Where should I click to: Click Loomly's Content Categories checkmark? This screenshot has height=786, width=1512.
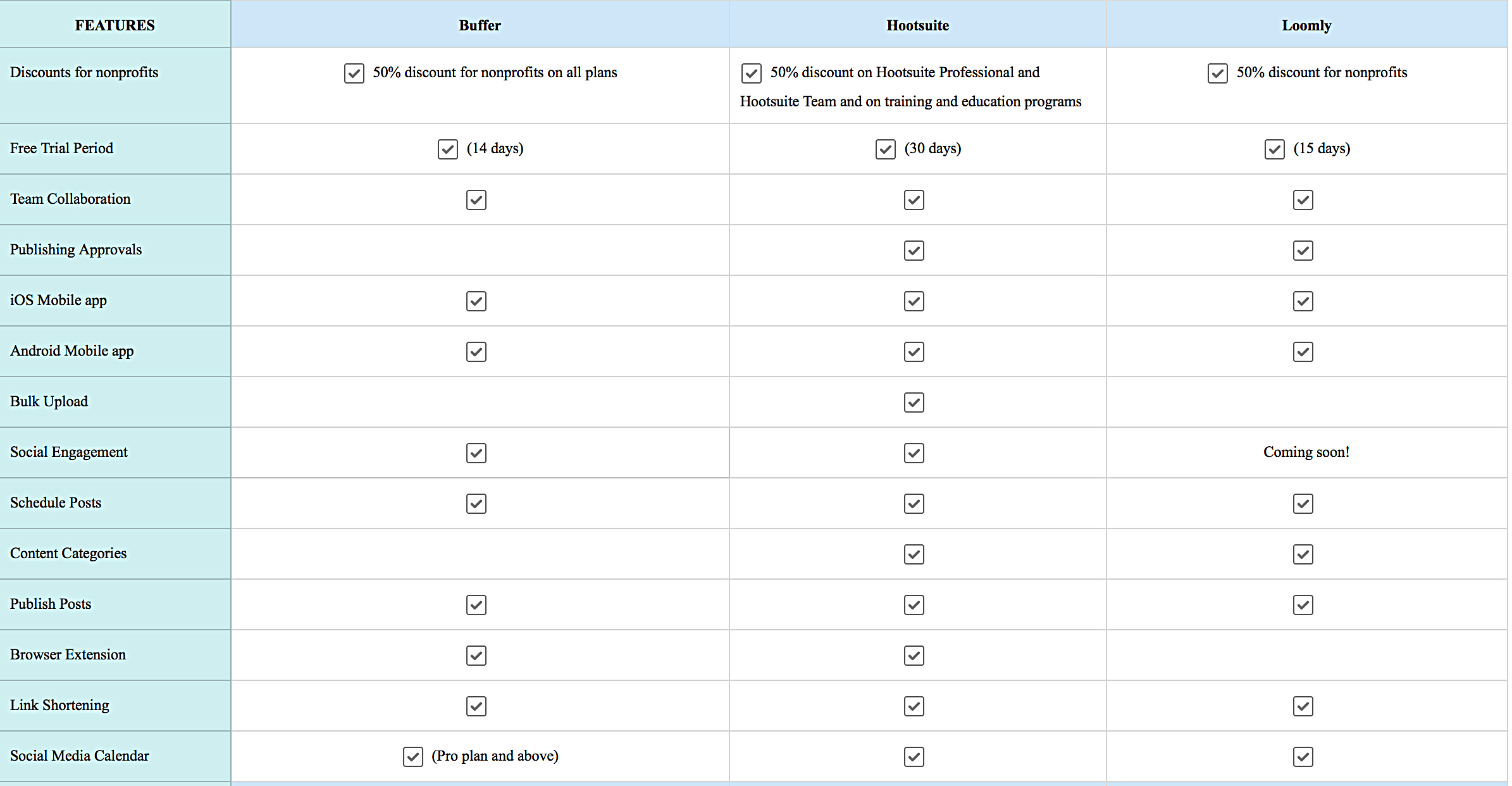(x=1303, y=554)
